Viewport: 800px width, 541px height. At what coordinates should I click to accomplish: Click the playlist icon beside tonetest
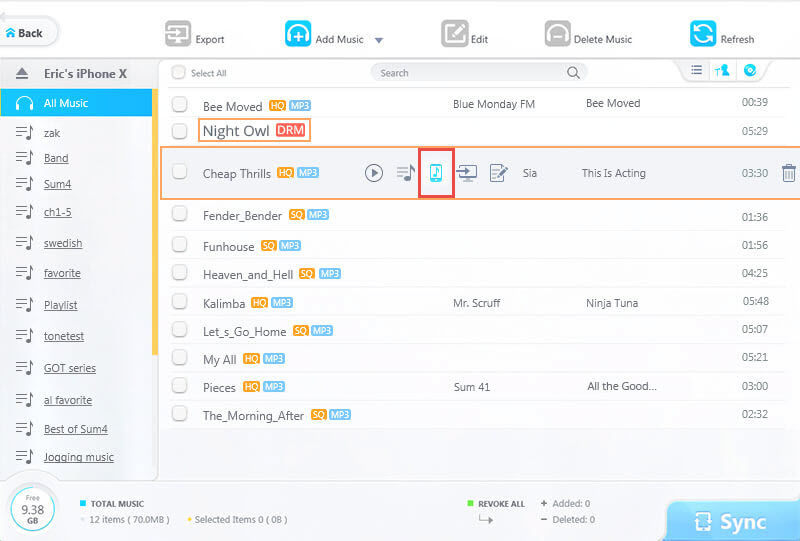tap(24, 336)
